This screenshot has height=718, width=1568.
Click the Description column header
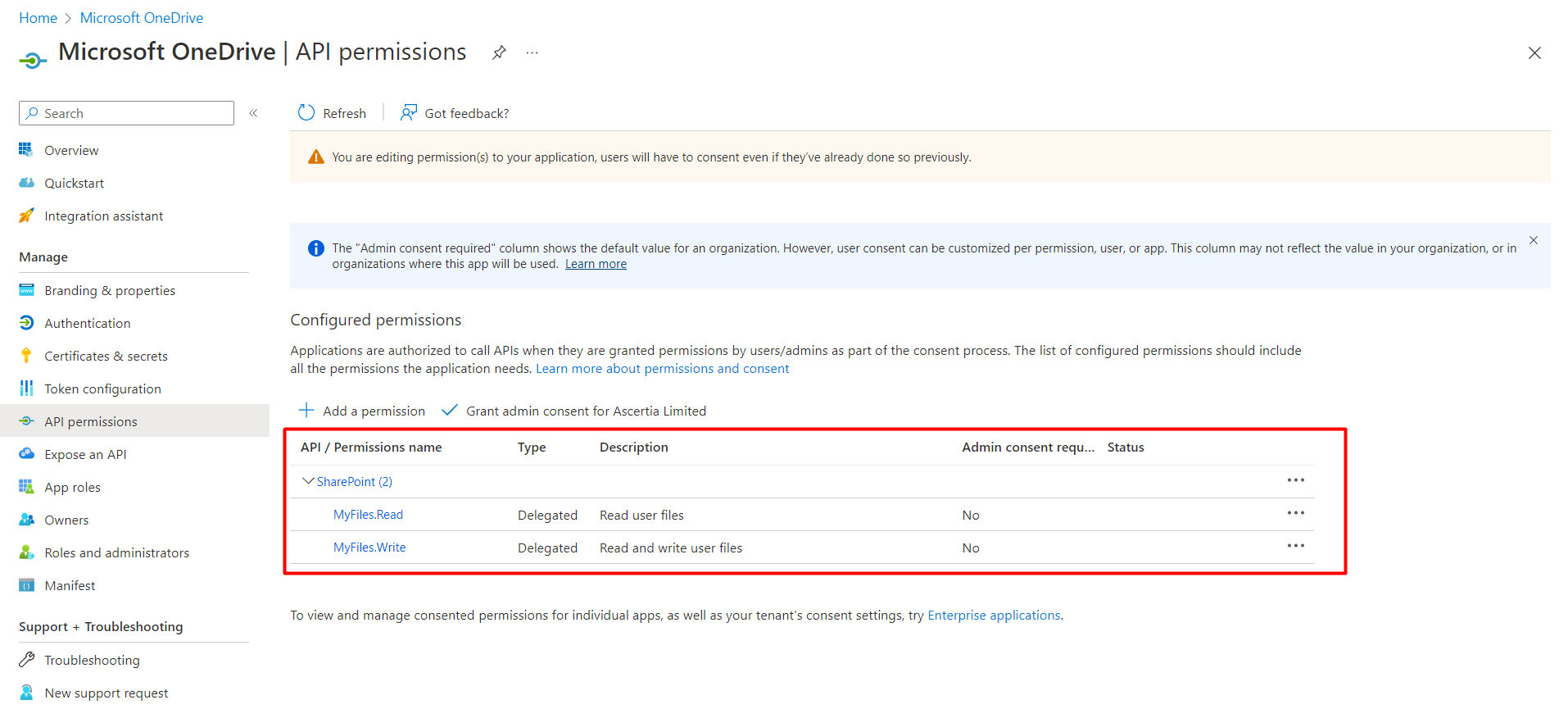point(634,448)
